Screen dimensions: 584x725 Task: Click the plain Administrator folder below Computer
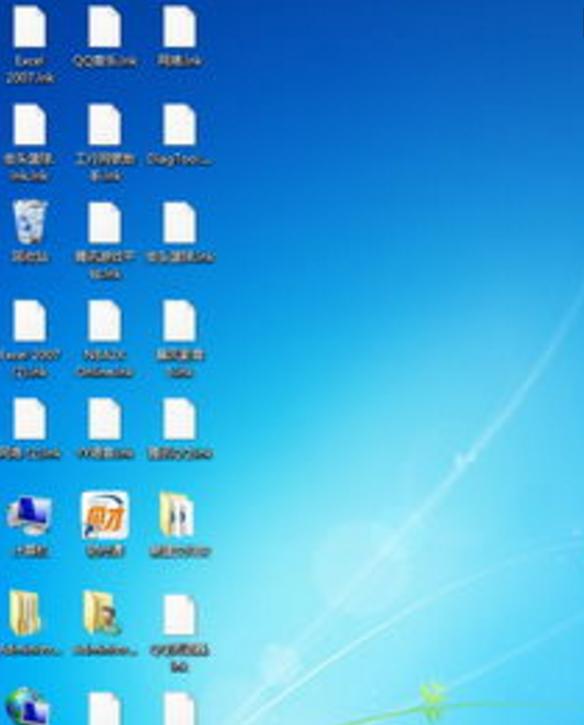25,613
